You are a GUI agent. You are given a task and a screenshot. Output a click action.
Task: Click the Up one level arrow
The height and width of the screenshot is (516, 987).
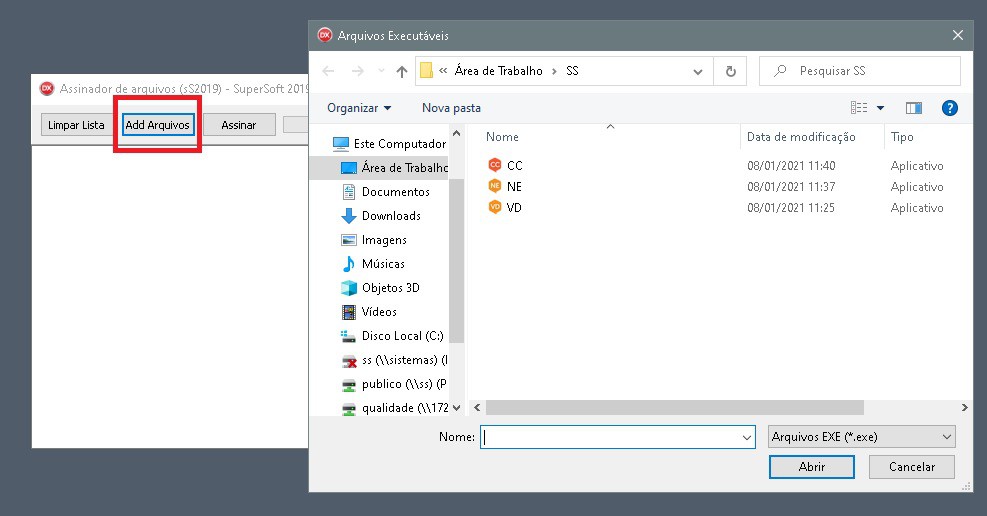[402, 71]
